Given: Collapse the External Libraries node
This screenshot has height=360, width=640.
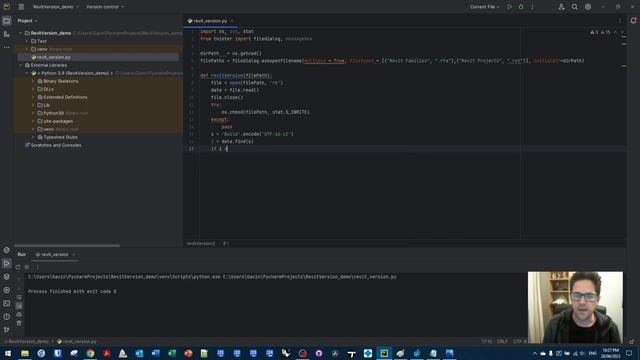Looking at the screenshot, I should click(21, 65).
